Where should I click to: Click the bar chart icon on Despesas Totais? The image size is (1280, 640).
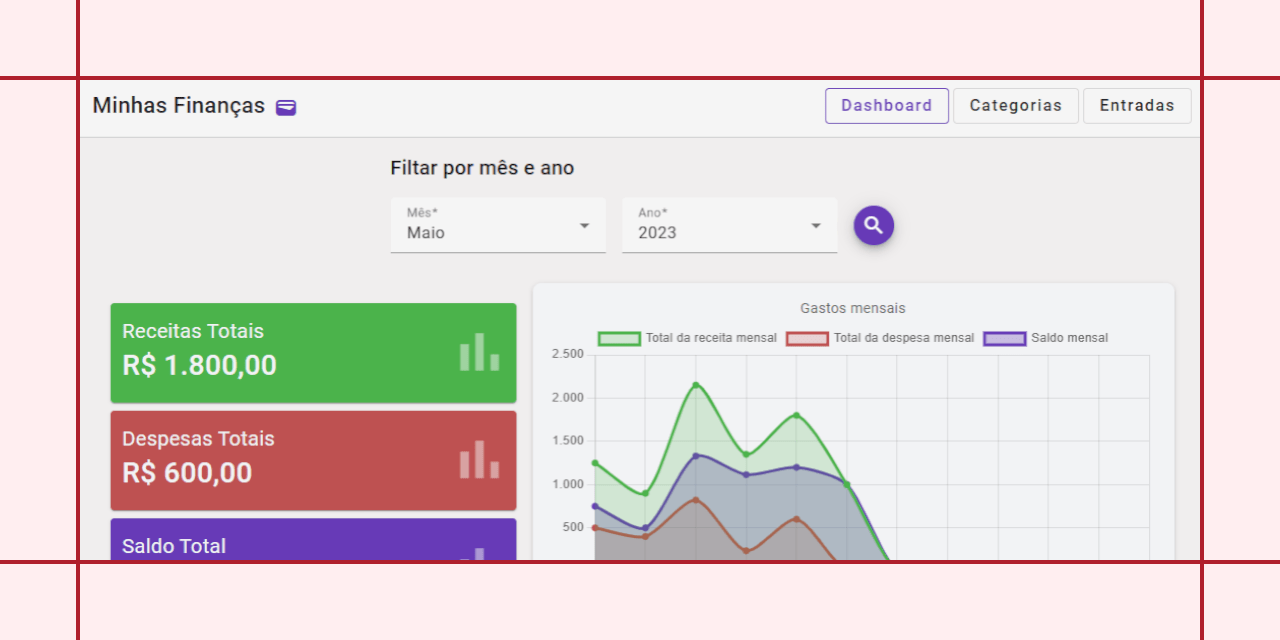[479, 459]
